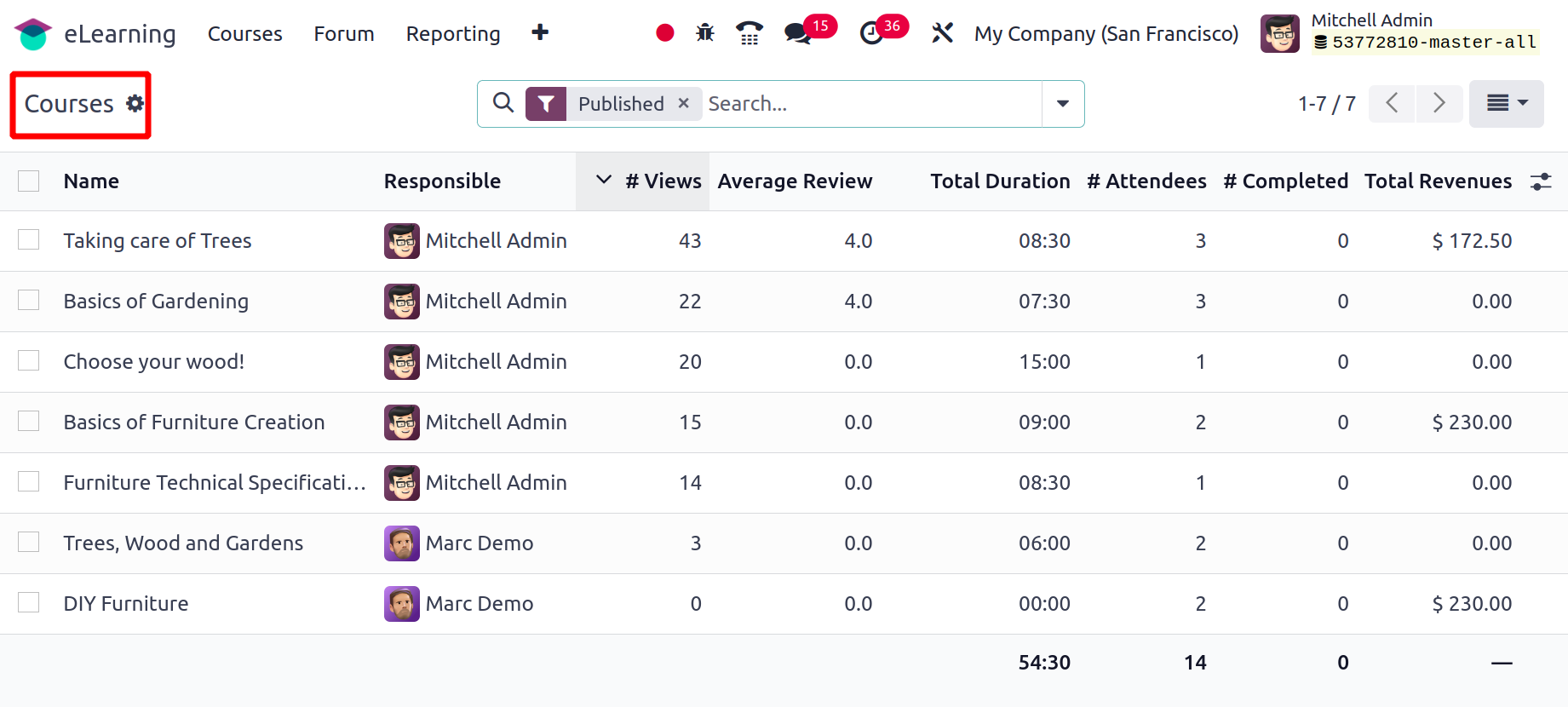
Task: Go to next page of records
Action: (x=1439, y=104)
